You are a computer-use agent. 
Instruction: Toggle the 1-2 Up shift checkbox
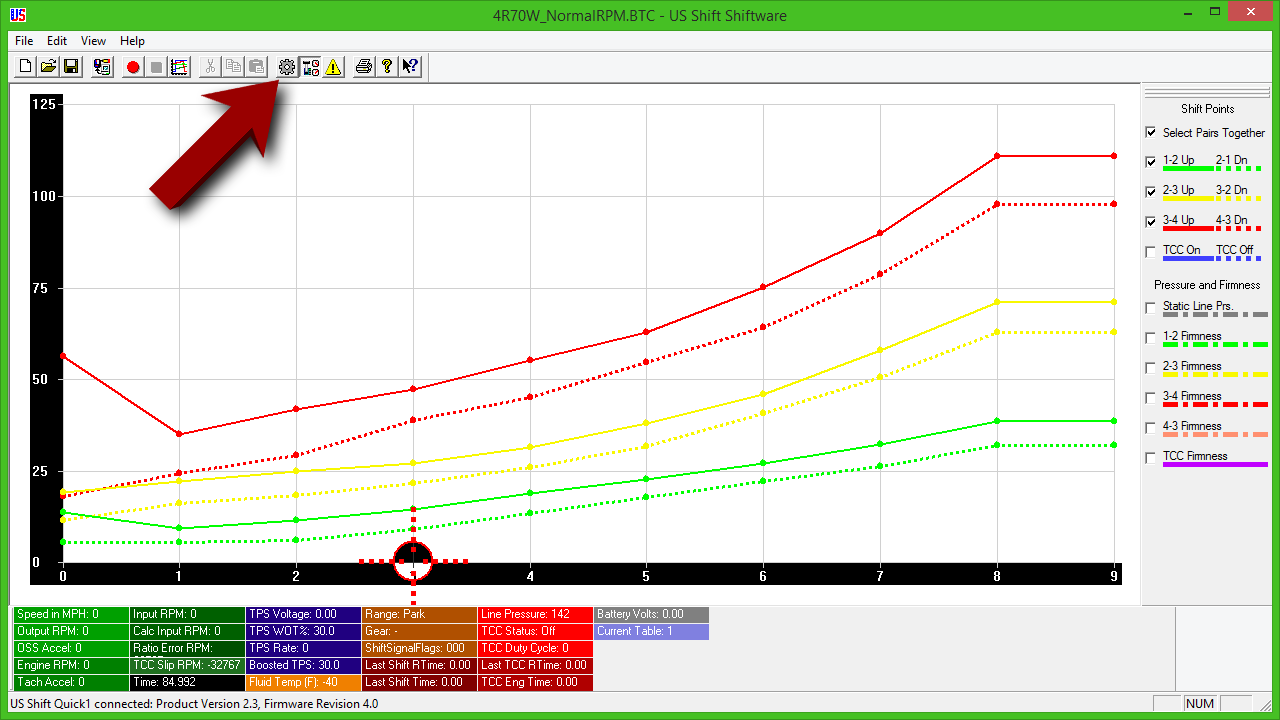[1151, 161]
